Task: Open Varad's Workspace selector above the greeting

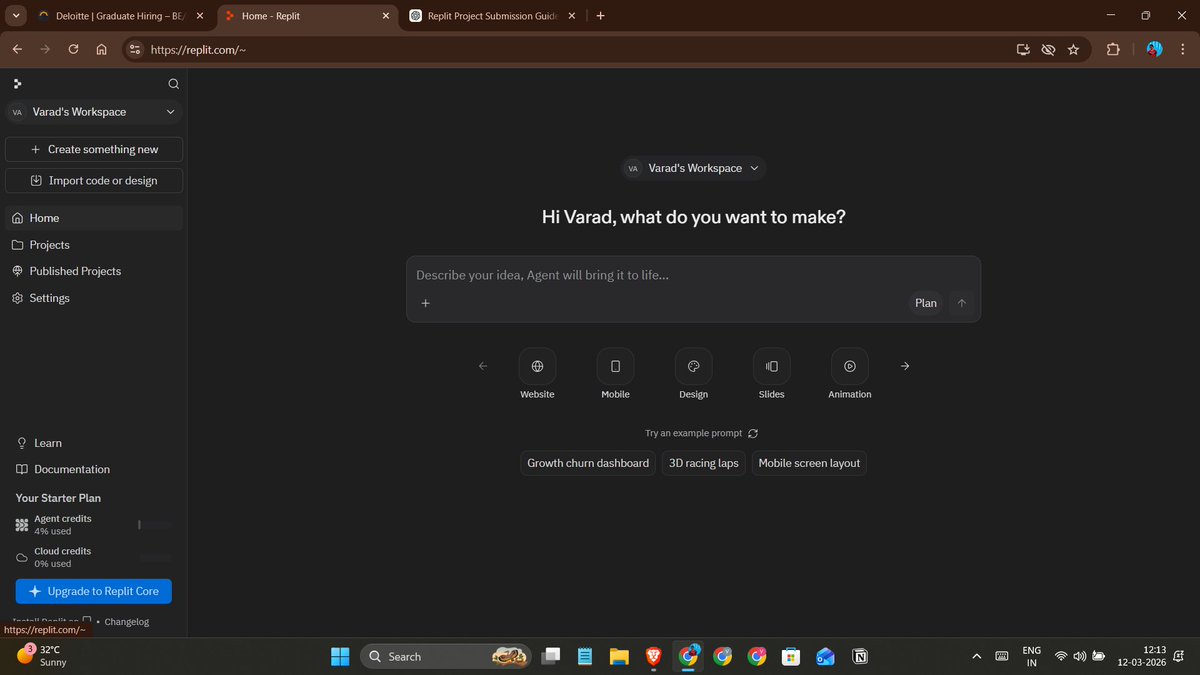Action: (693, 168)
